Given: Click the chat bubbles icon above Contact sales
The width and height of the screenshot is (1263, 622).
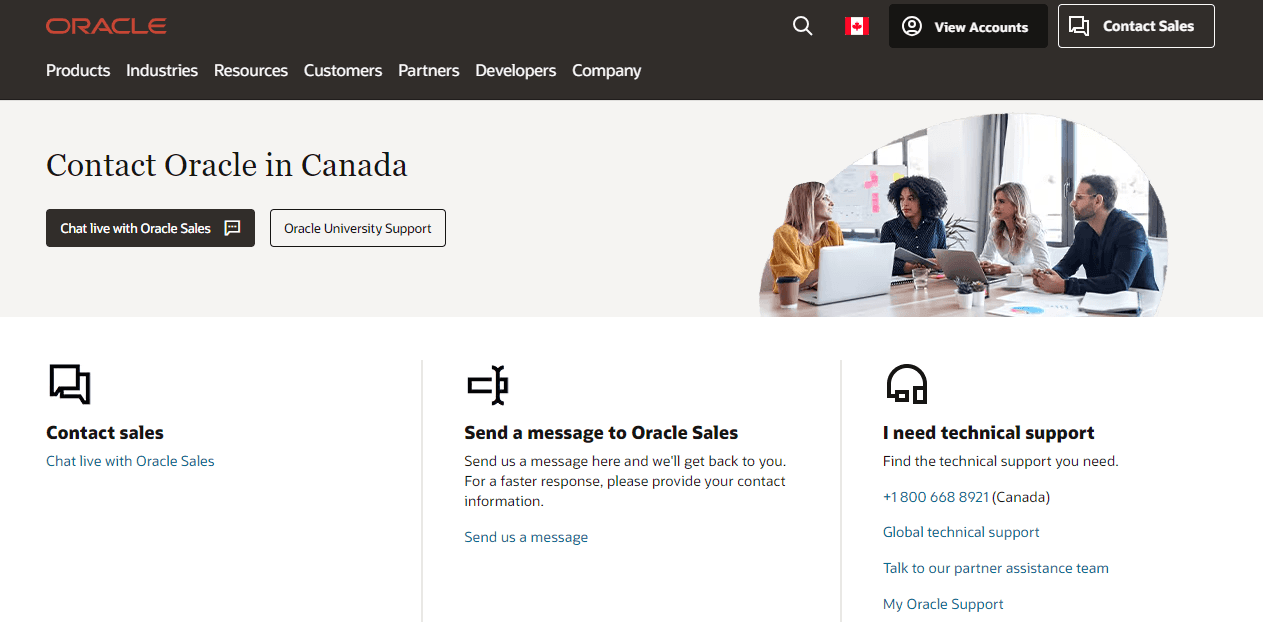Looking at the screenshot, I should (70, 384).
